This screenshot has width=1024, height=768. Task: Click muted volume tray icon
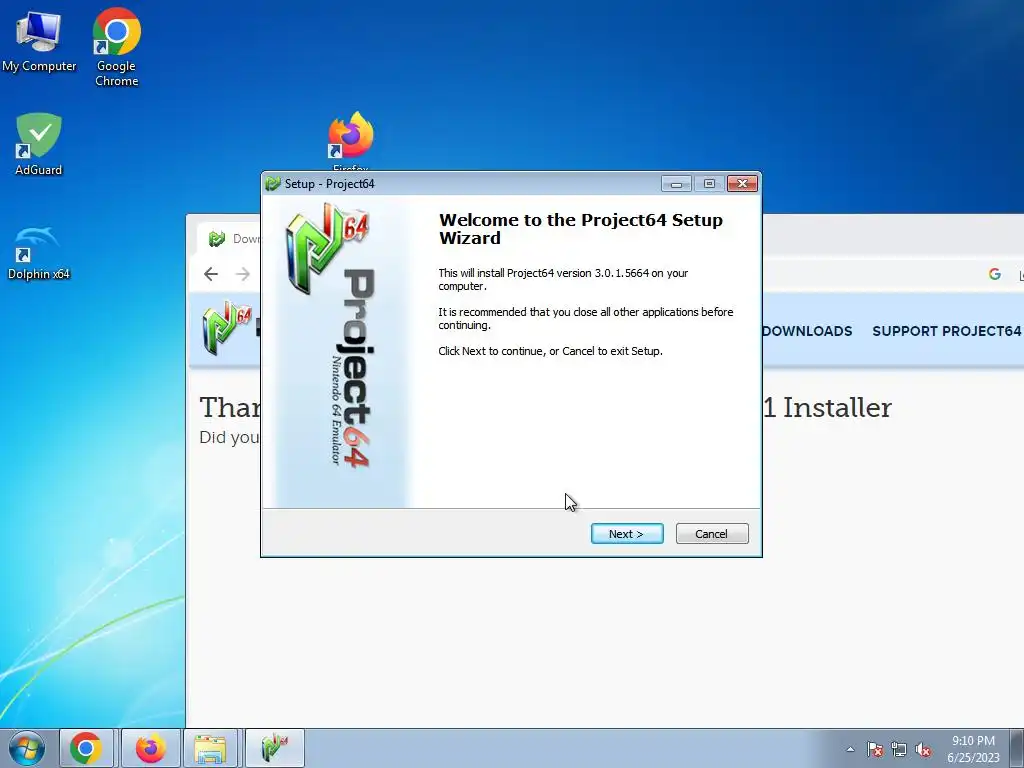click(x=923, y=749)
